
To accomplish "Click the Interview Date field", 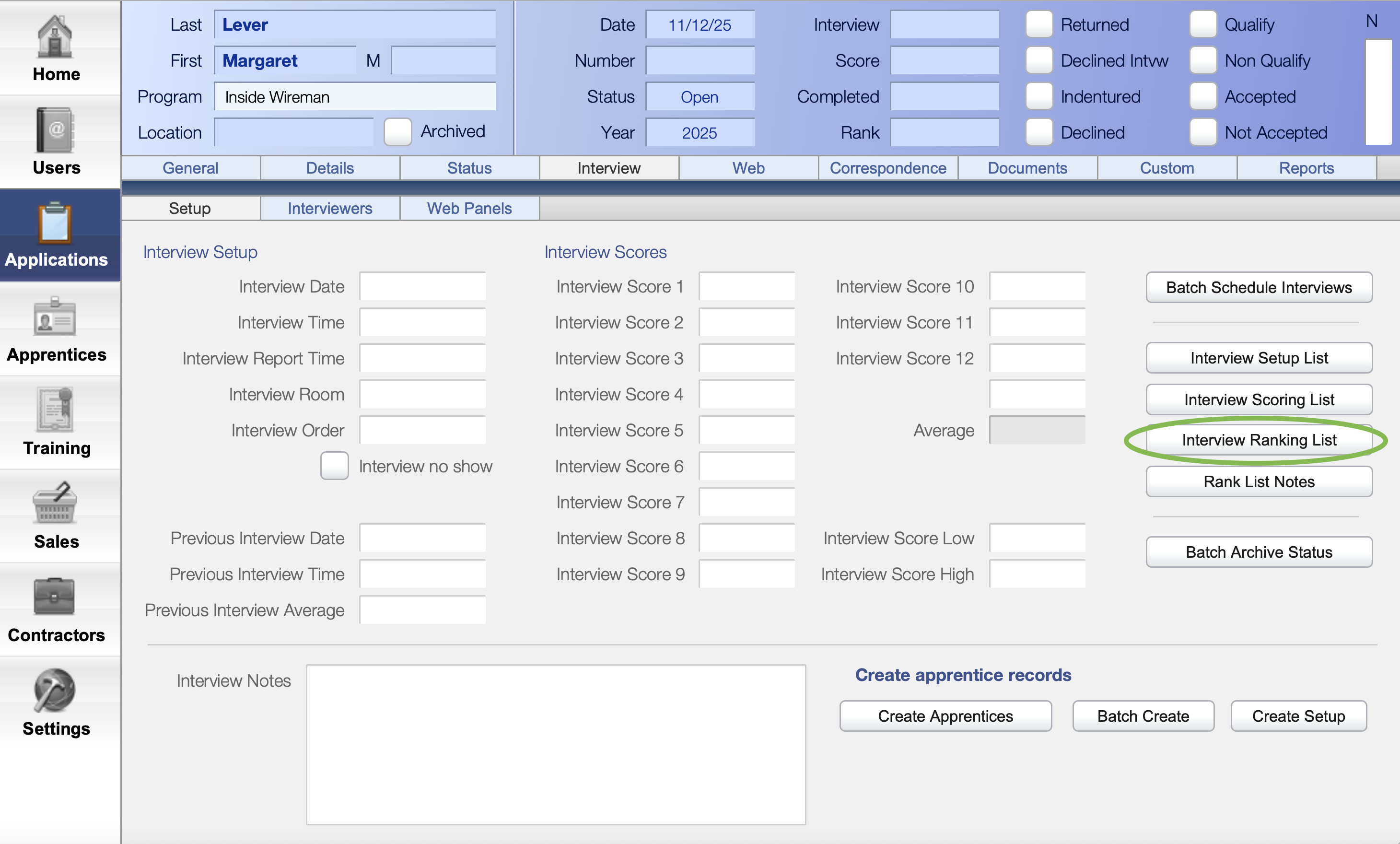I will pos(423,286).
